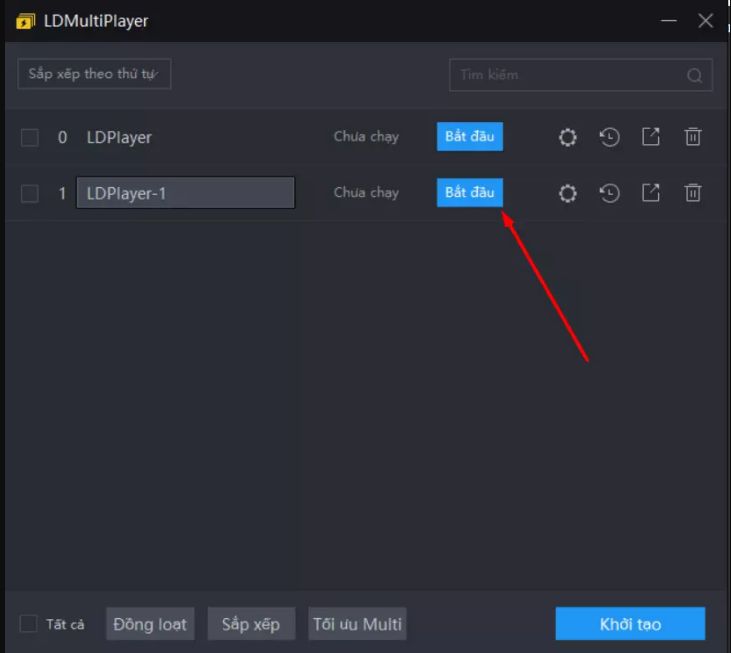This screenshot has width=731, height=653.
Task: Create desktop shortcut for LDPlayer-1
Action: pyautogui.click(x=651, y=192)
